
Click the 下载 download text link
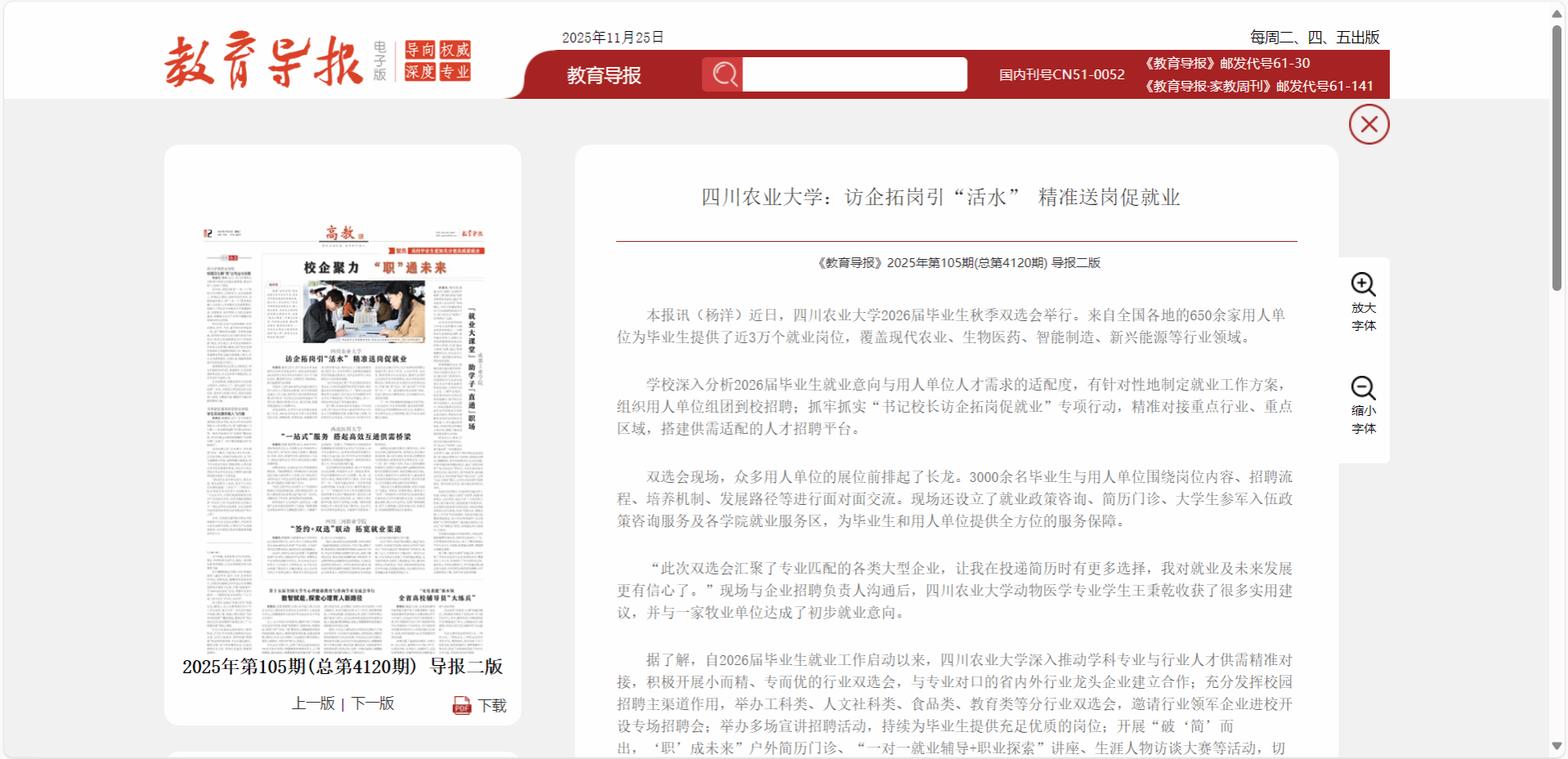pyautogui.click(x=492, y=705)
